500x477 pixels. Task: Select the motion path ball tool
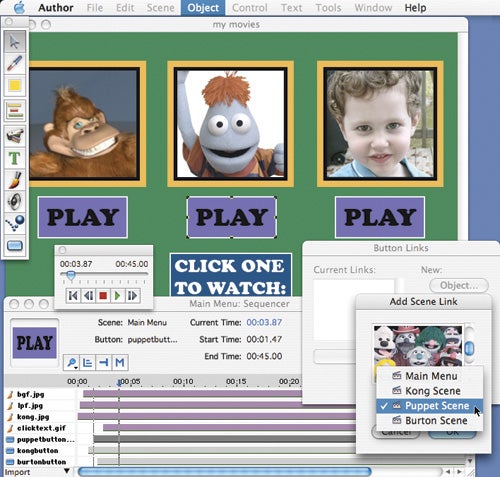15,223
